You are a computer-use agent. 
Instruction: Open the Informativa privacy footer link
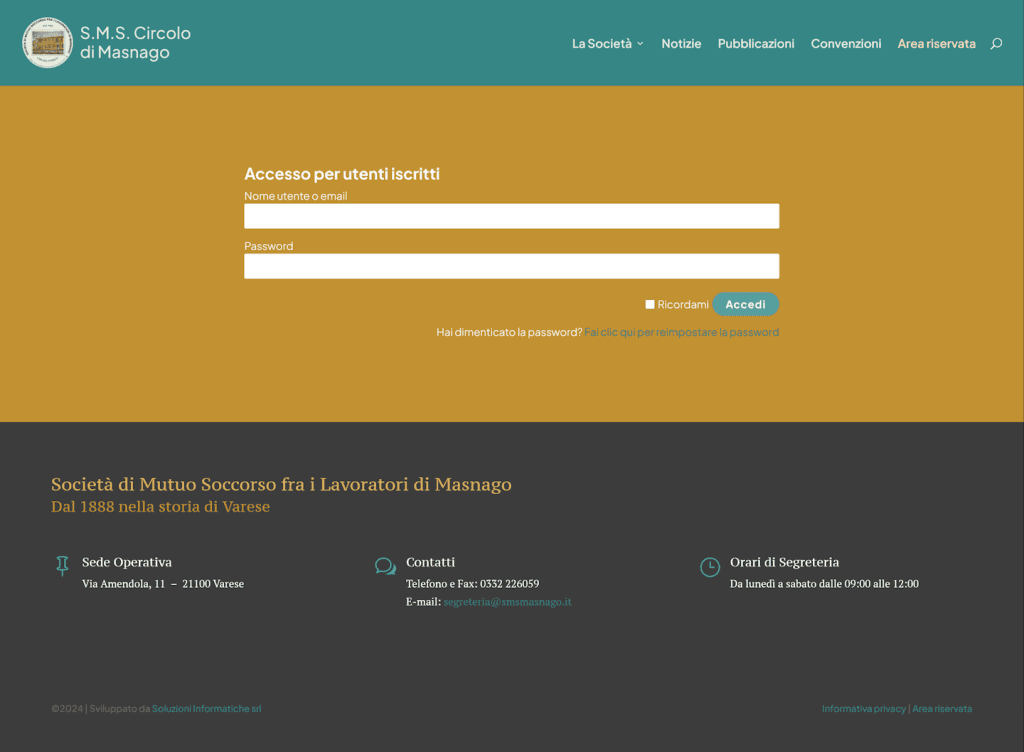point(863,708)
